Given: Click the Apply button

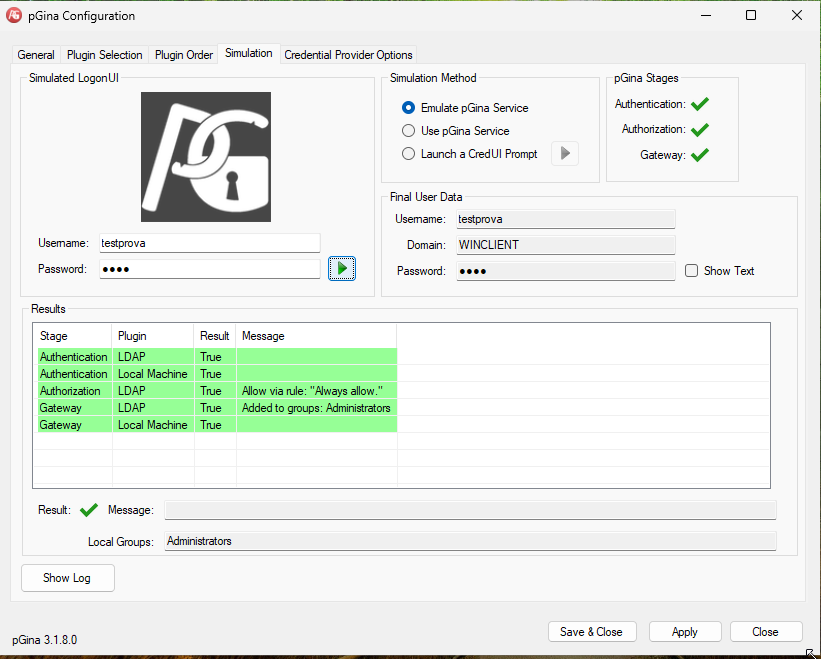Looking at the screenshot, I should pyautogui.click(x=685, y=632).
